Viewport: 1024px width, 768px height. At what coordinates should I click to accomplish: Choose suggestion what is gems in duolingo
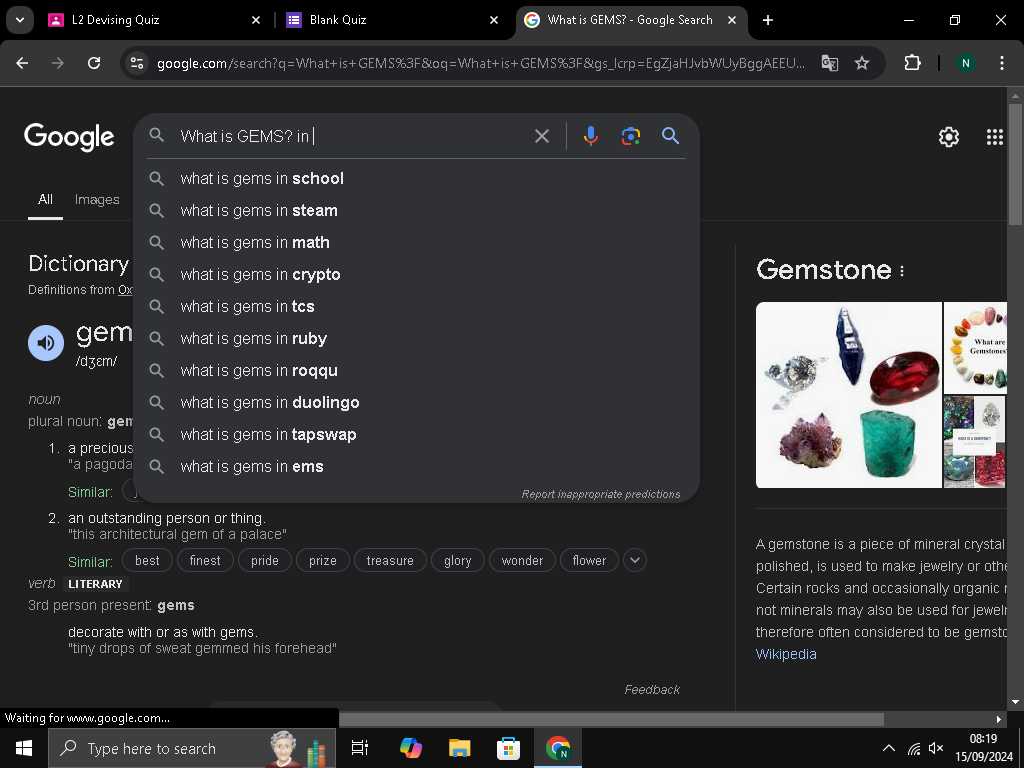[x=416, y=402]
